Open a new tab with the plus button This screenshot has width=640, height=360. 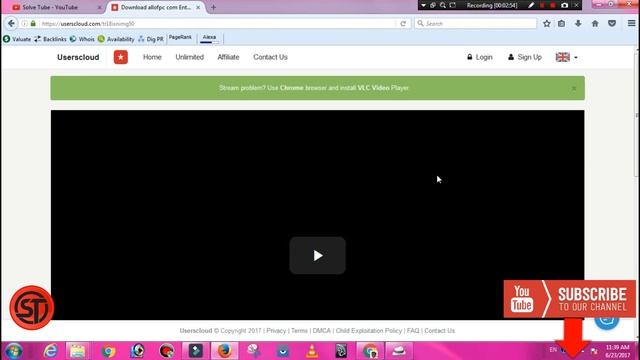click(213, 7)
